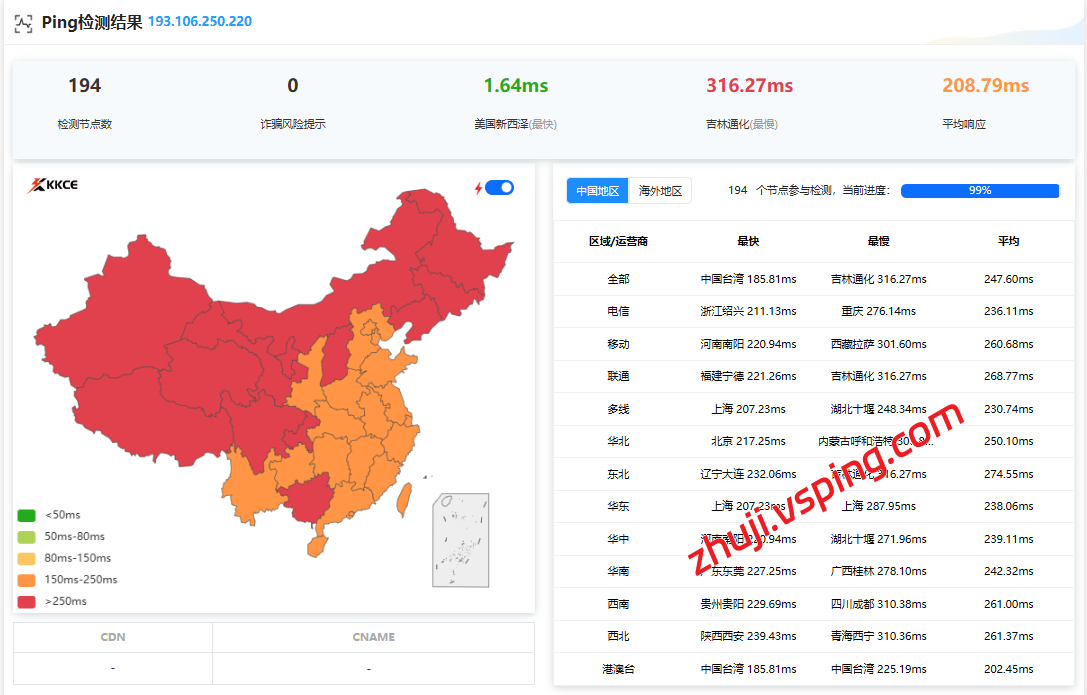The image size is (1087, 695).
Task: Click the 平均 column header
Action: pyautogui.click(x=1008, y=242)
